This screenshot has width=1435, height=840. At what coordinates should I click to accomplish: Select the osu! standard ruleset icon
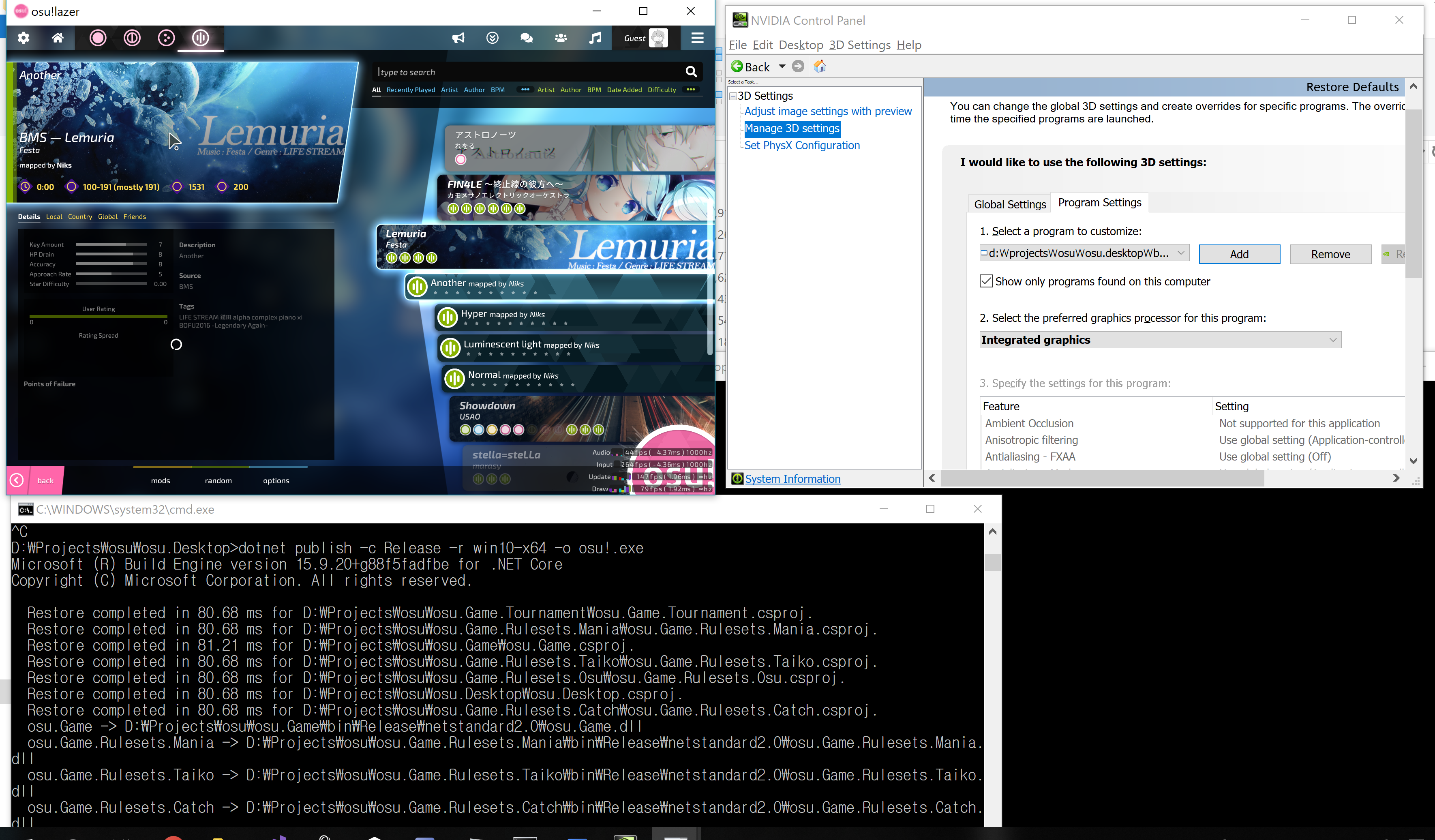[x=98, y=38]
